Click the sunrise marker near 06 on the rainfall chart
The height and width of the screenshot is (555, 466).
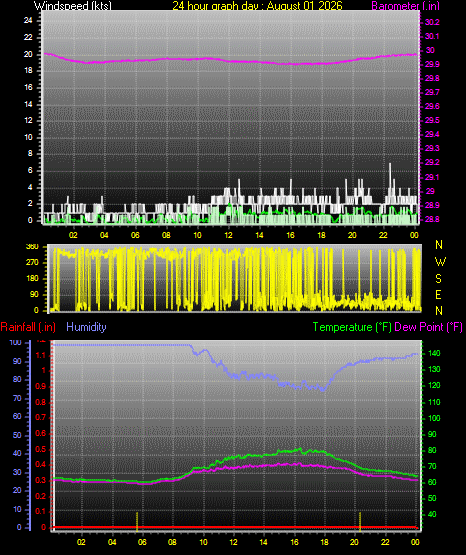click(x=137, y=522)
